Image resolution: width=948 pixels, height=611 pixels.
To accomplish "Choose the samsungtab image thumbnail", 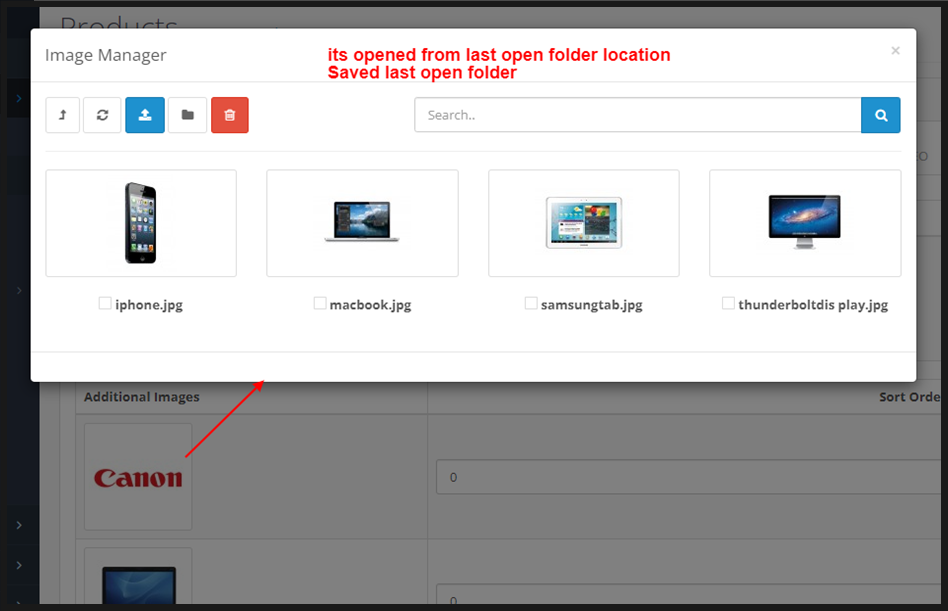I will tap(583, 222).
